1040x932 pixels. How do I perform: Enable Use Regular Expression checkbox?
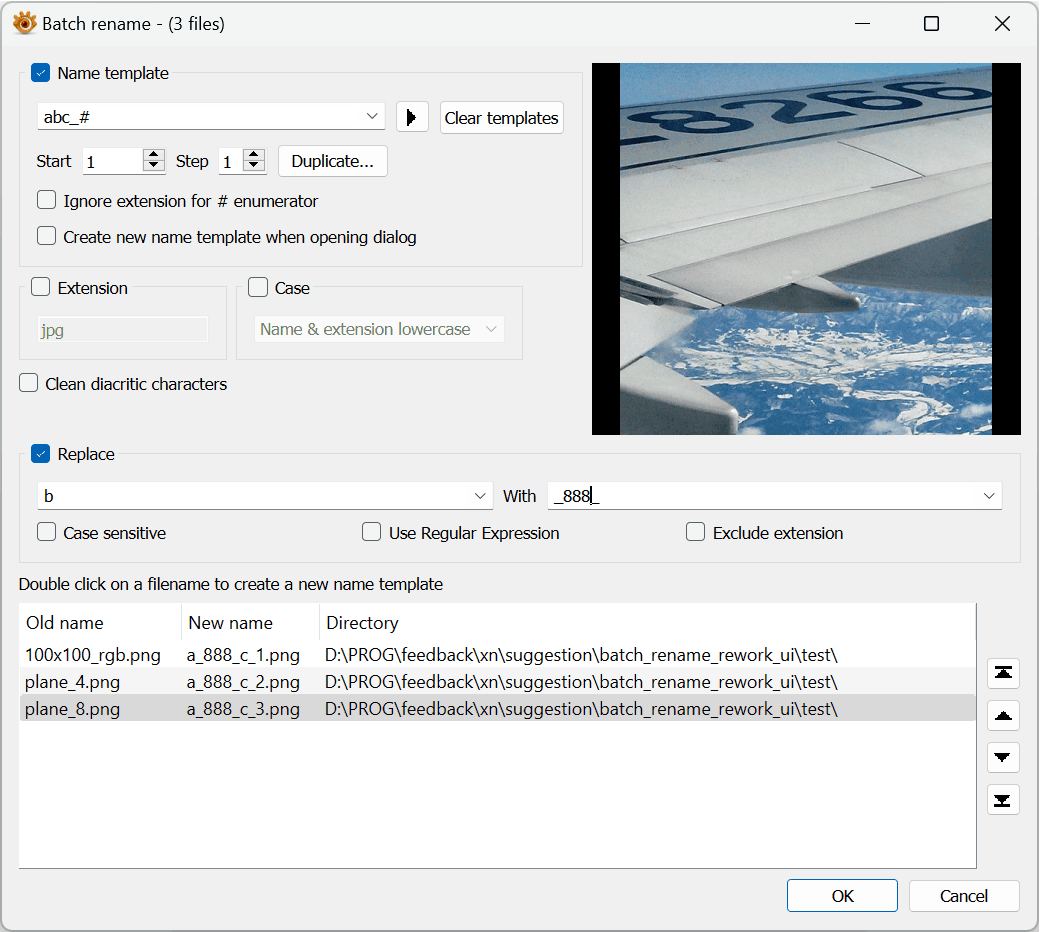pyautogui.click(x=372, y=533)
